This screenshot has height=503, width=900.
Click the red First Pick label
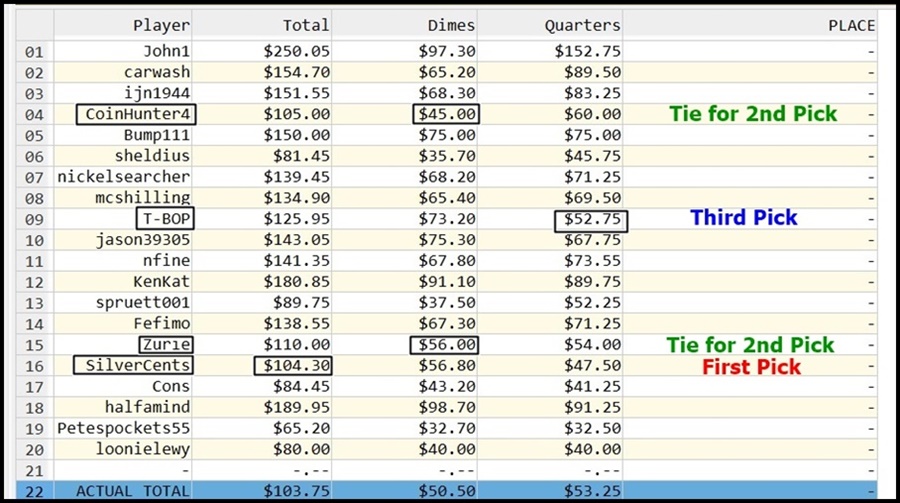pos(751,367)
